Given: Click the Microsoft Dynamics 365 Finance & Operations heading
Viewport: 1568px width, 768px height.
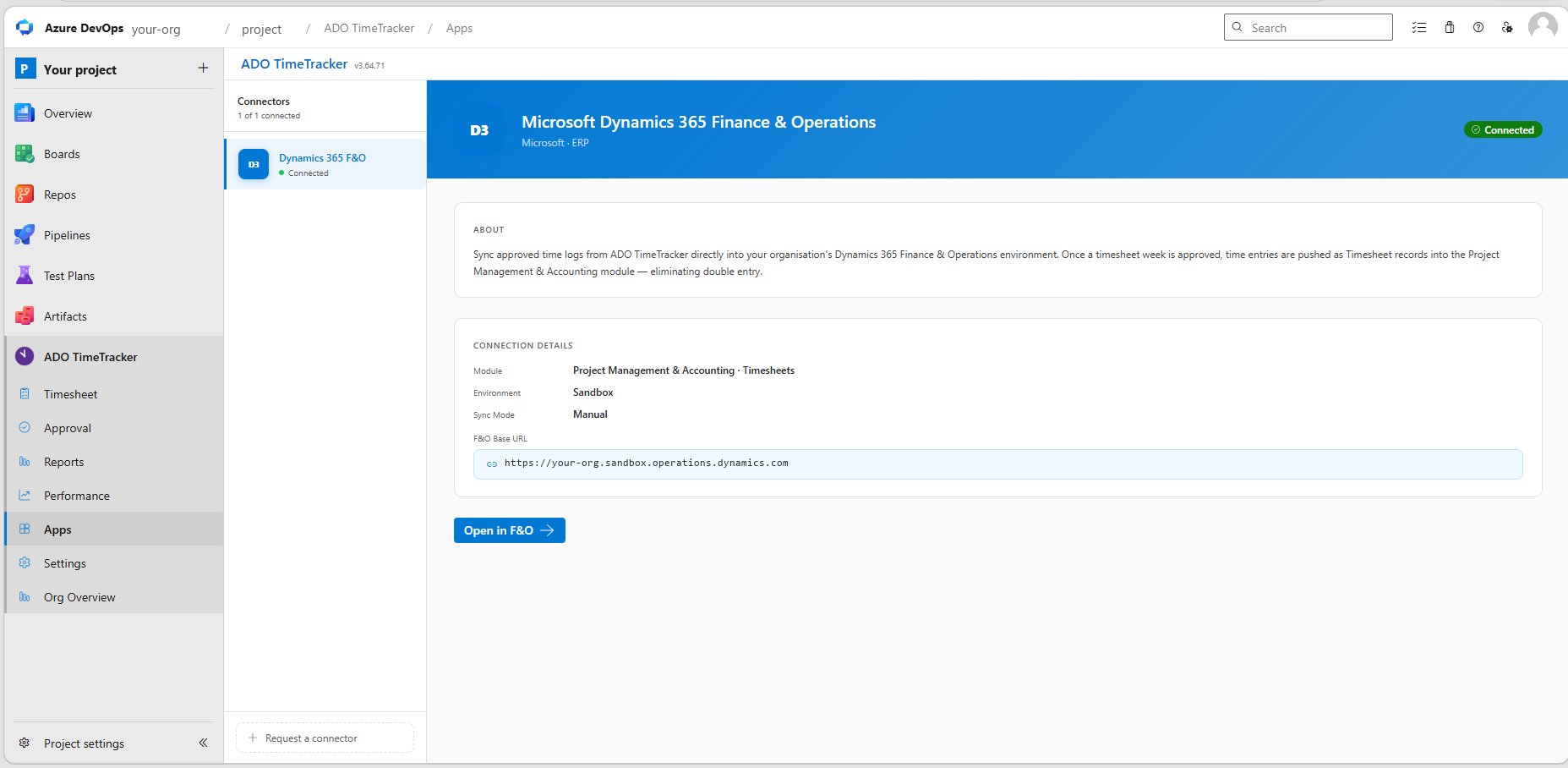Looking at the screenshot, I should coord(699,122).
